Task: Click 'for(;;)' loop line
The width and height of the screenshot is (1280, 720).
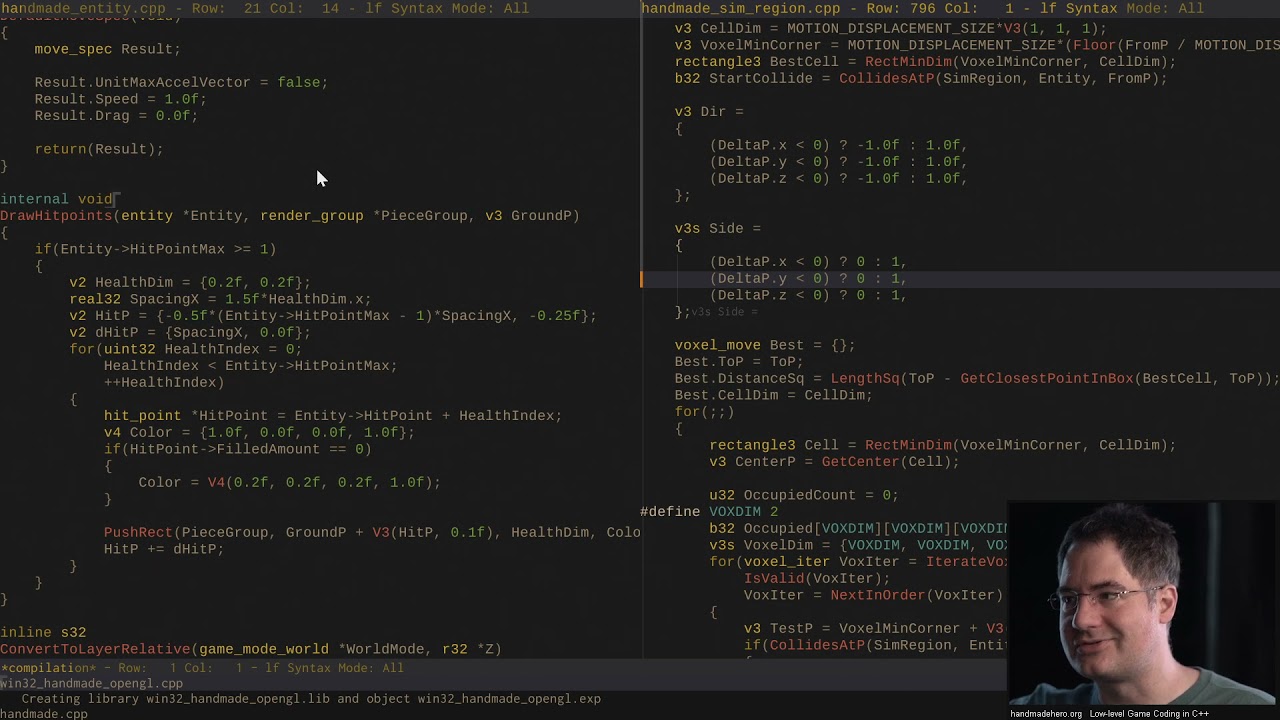Action: tap(705, 412)
